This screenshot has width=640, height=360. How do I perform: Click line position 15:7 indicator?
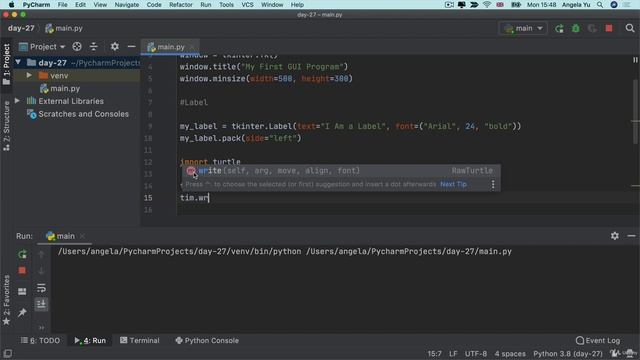point(434,354)
